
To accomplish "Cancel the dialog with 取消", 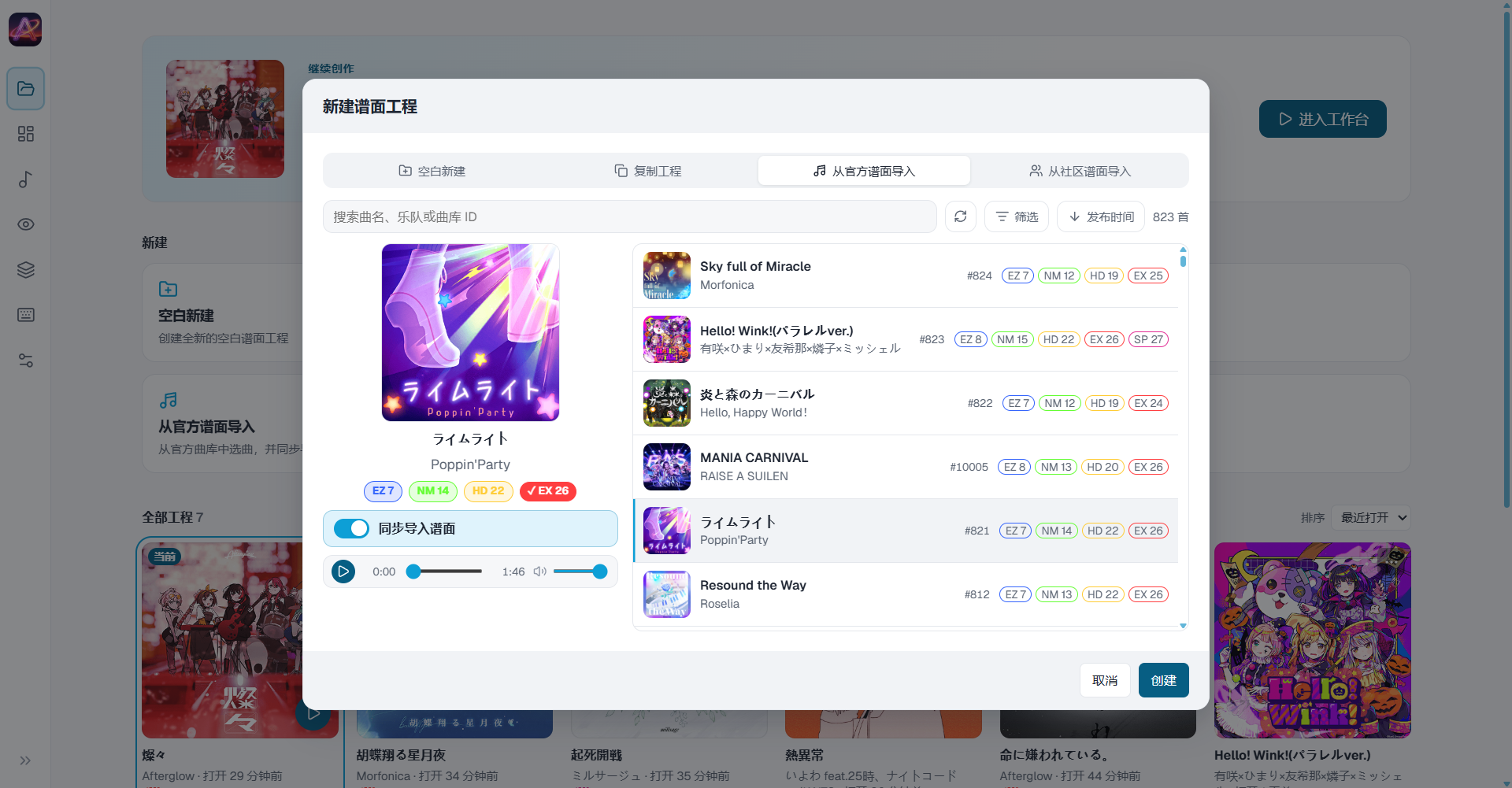I will pos(1105,680).
